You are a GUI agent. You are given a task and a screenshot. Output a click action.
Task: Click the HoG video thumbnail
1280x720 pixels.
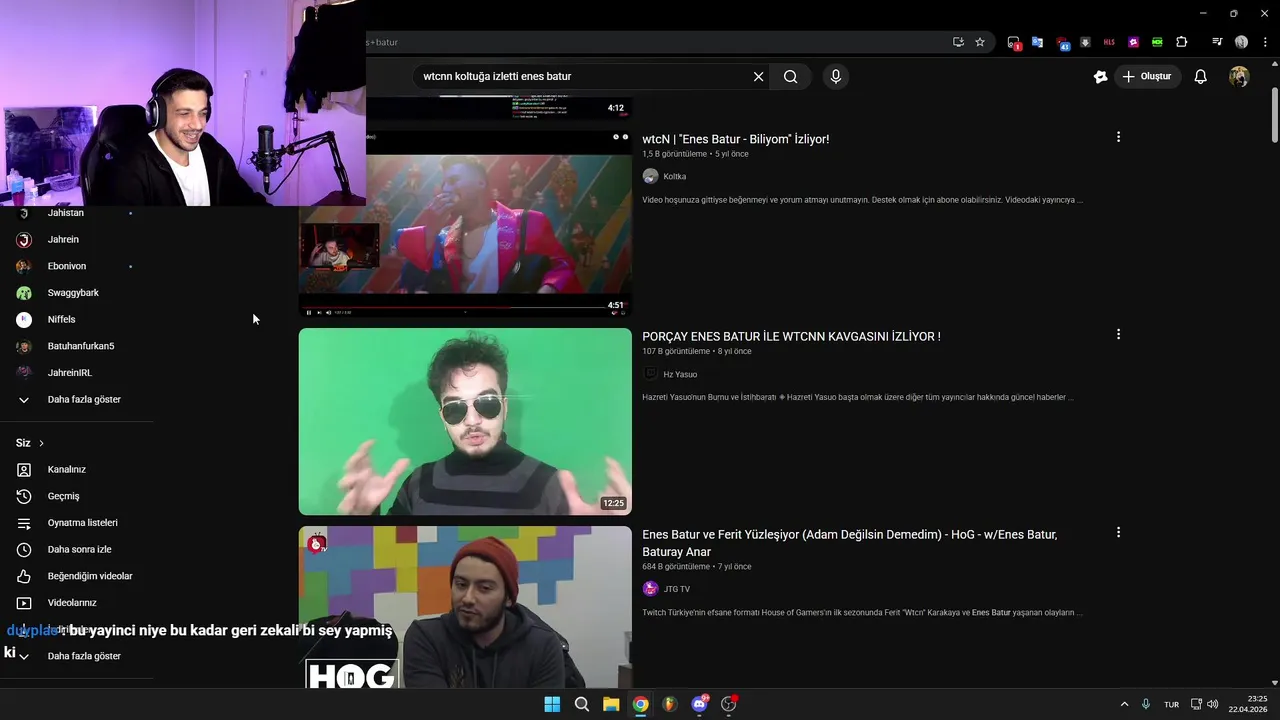[x=465, y=607]
